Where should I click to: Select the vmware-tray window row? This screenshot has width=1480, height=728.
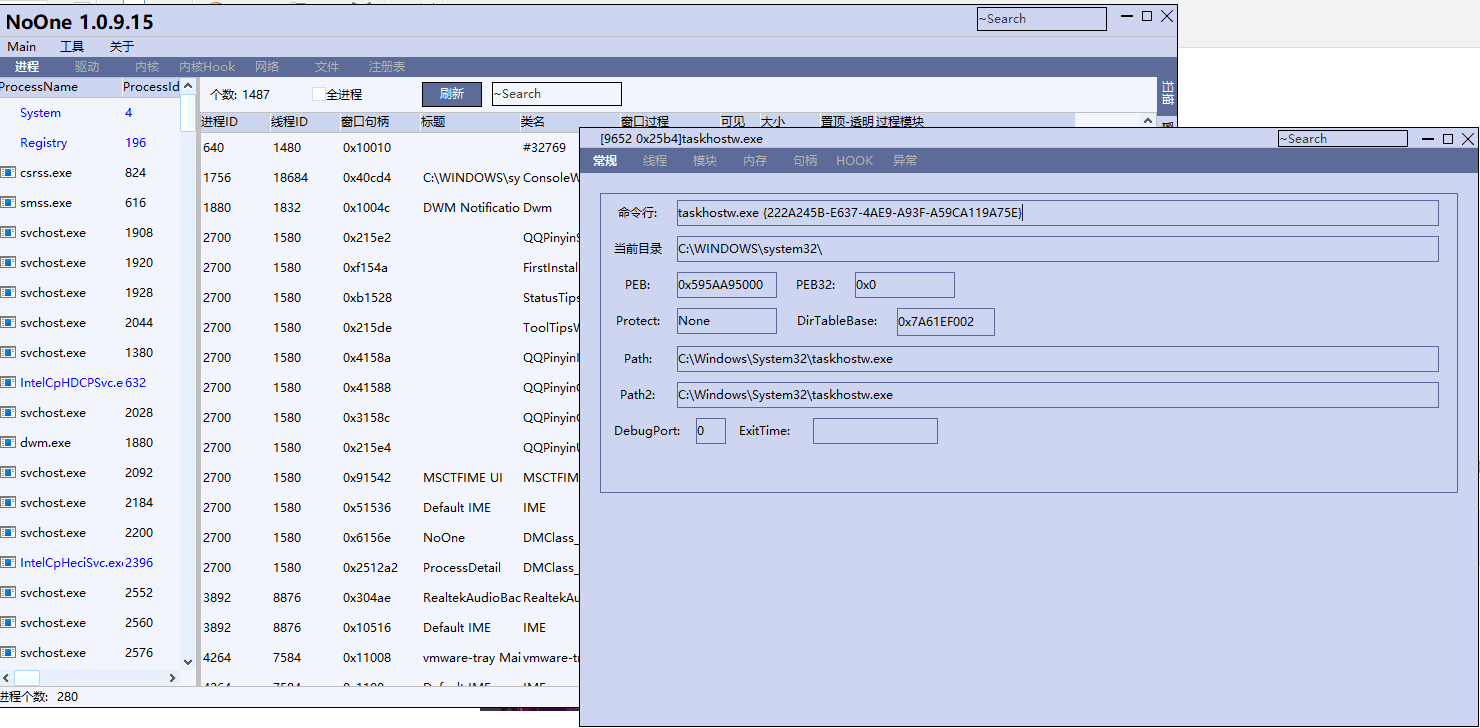click(390, 657)
